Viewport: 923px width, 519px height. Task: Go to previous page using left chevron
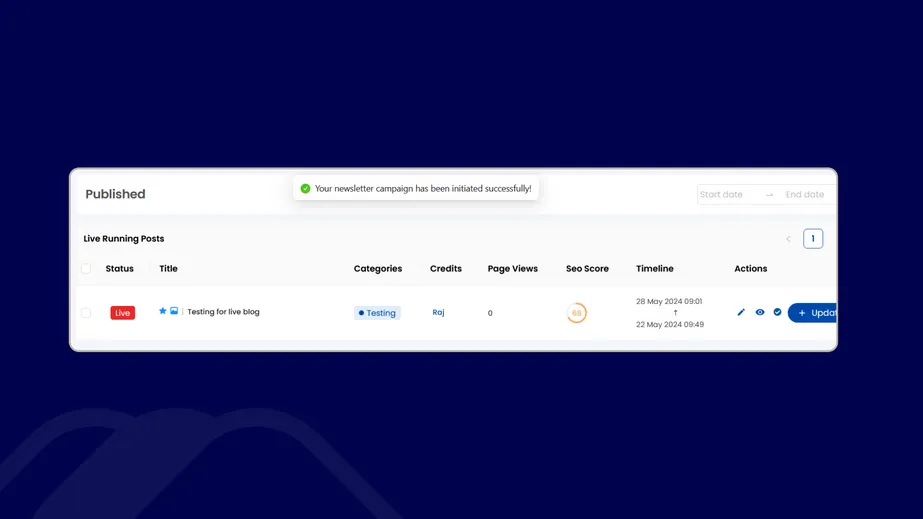(x=788, y=239)
